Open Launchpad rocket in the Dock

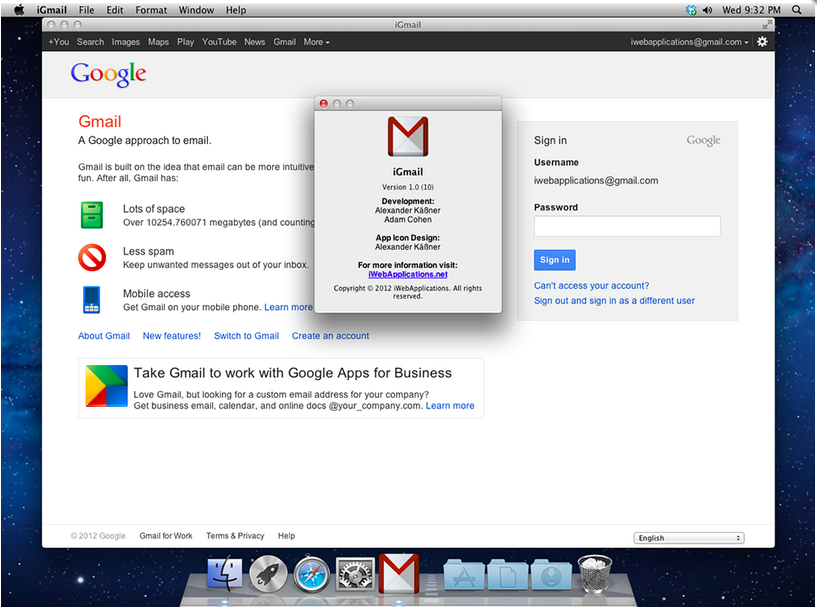(x=268, y=574)
